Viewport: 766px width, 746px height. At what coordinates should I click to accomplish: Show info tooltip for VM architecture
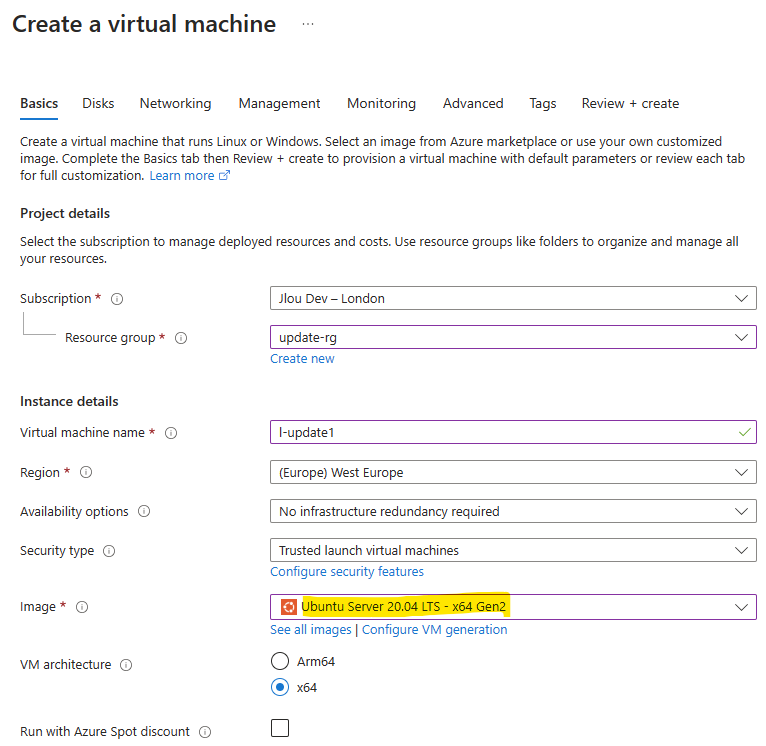(x=126, y=665)
